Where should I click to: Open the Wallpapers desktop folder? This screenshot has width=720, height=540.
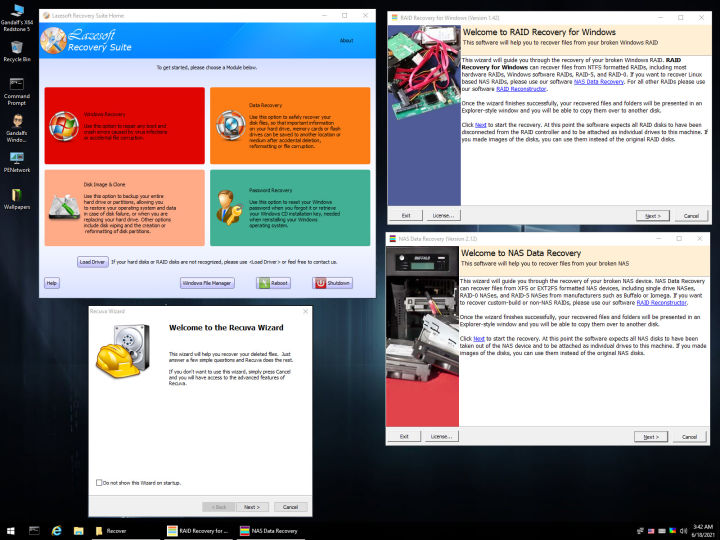coord(17,199)
